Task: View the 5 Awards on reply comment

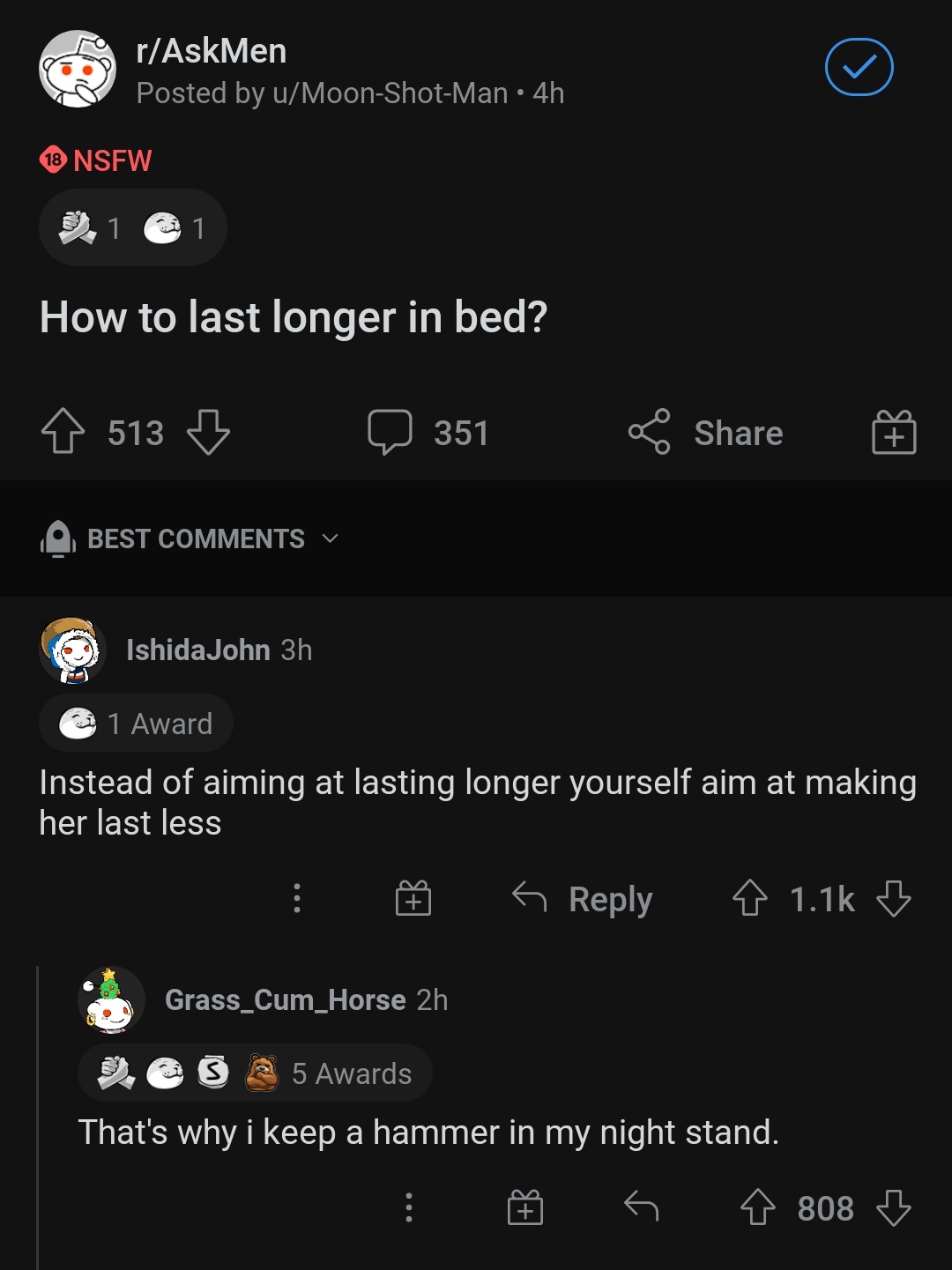Action: tap(256, 1073)
